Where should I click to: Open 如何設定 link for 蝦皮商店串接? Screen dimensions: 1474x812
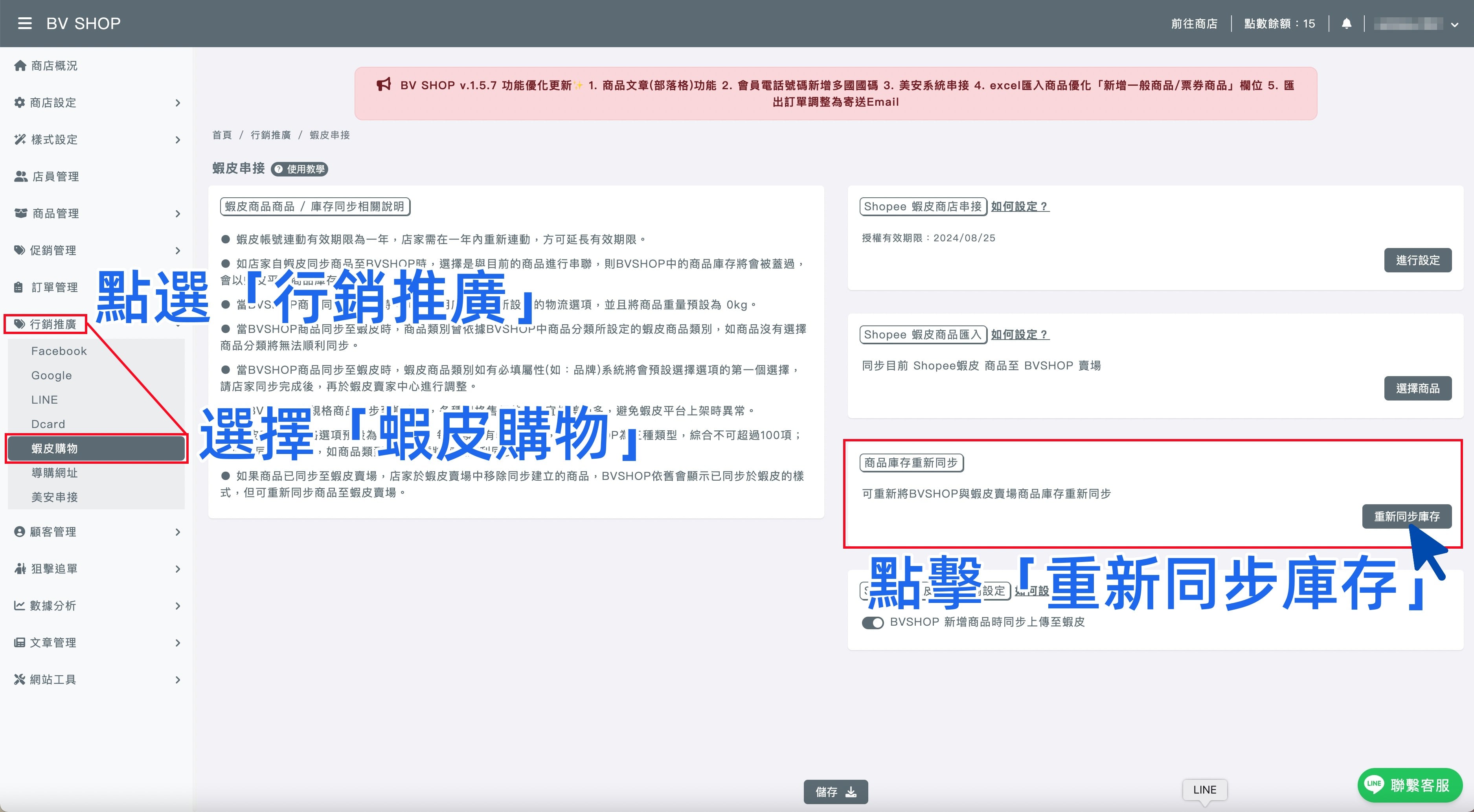pyautogui.click(x=1020, y=207)
